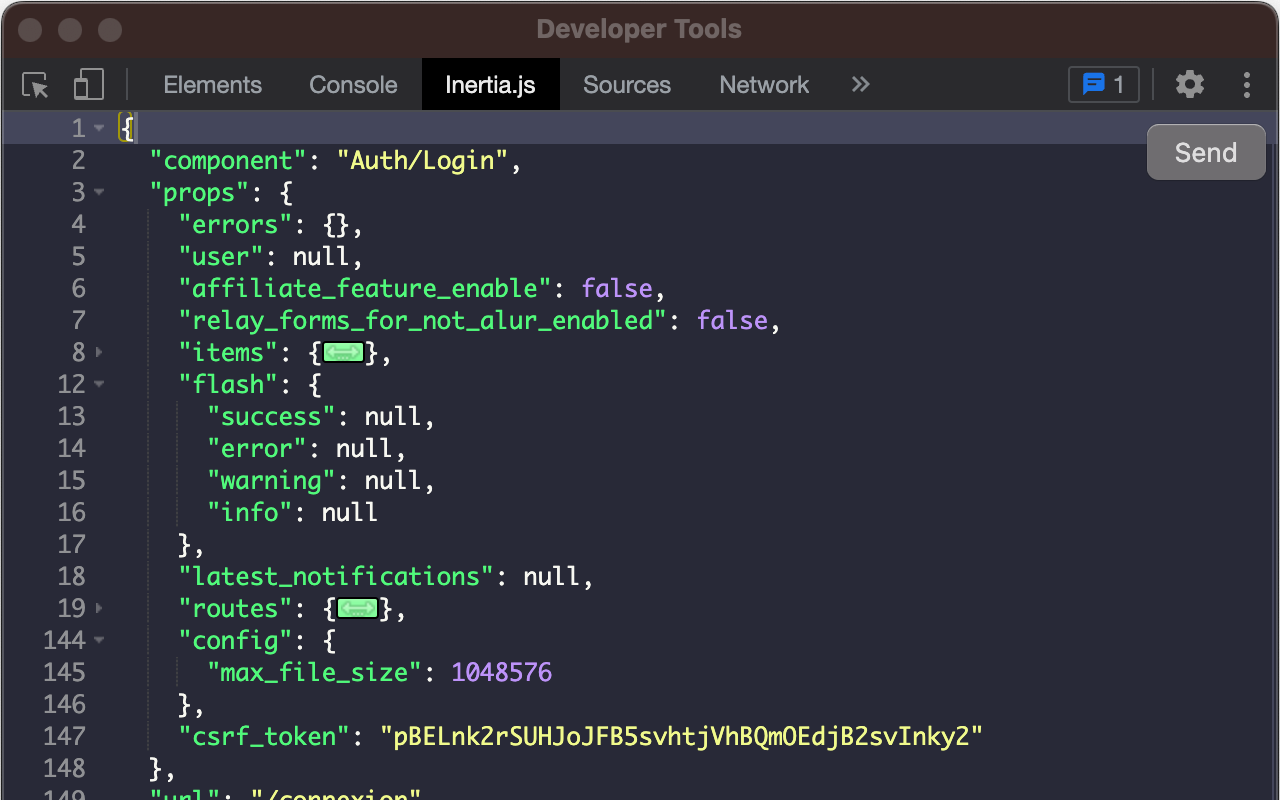Expand the collapsed items array pill
1280x800 pixels.
[343, 352]
